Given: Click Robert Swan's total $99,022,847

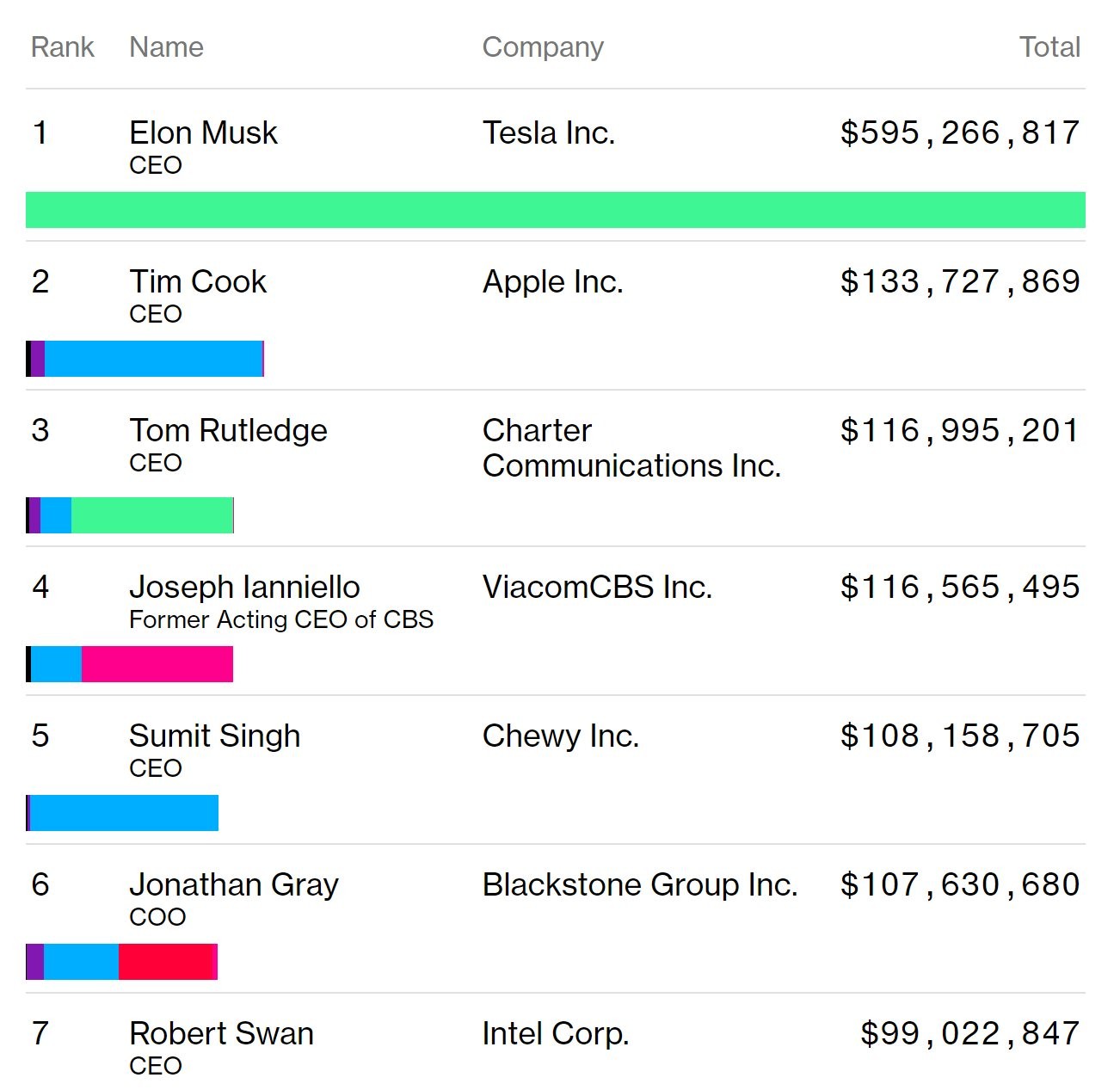Looking at the screenshot, I should [969, 1034].
